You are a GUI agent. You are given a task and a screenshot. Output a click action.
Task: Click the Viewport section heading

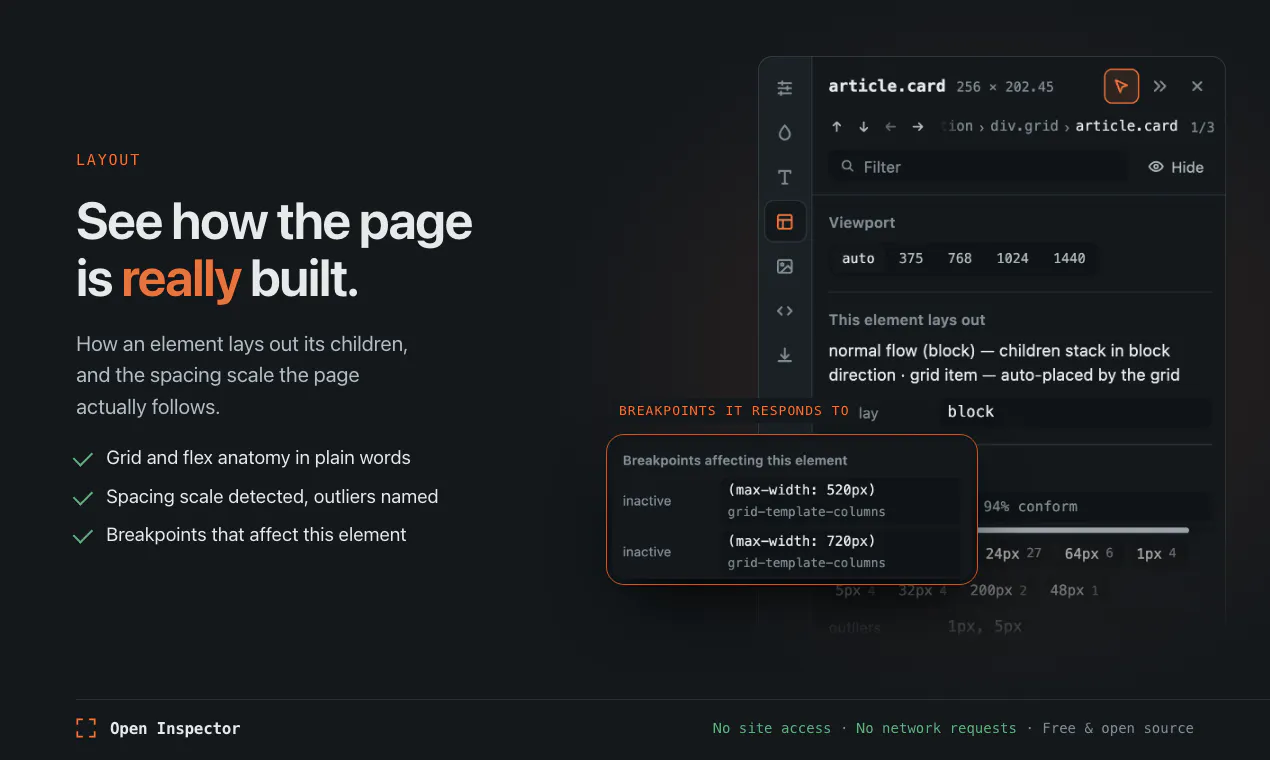tap(862, 223)
